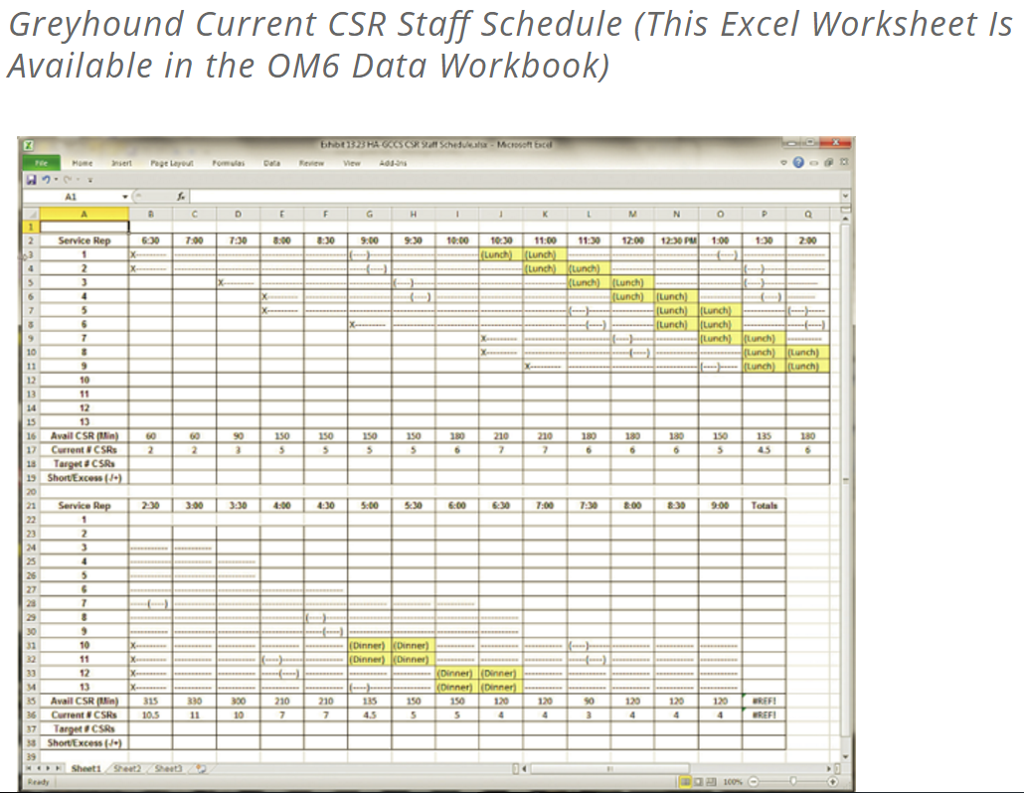Switch to the Sheet1 tab
This screenshot has height=793, width=1024.
[86, 768]
